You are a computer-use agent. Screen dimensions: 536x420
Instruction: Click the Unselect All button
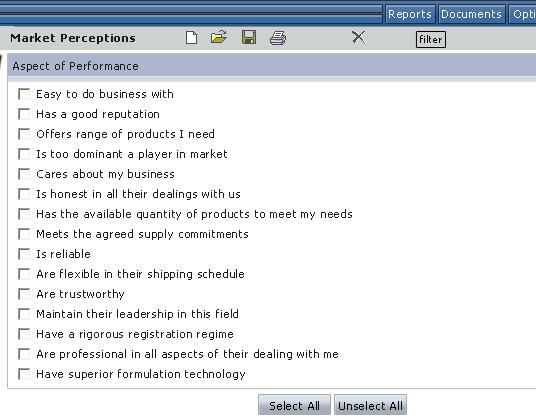tap(370, 405)
